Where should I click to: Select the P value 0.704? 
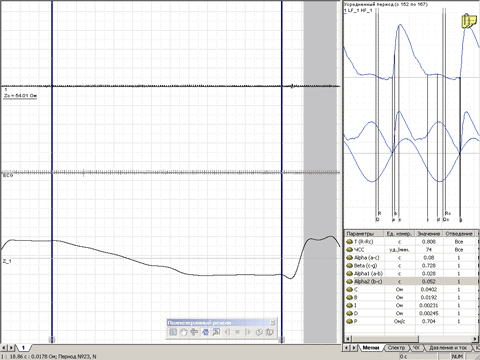coord(429,321)
